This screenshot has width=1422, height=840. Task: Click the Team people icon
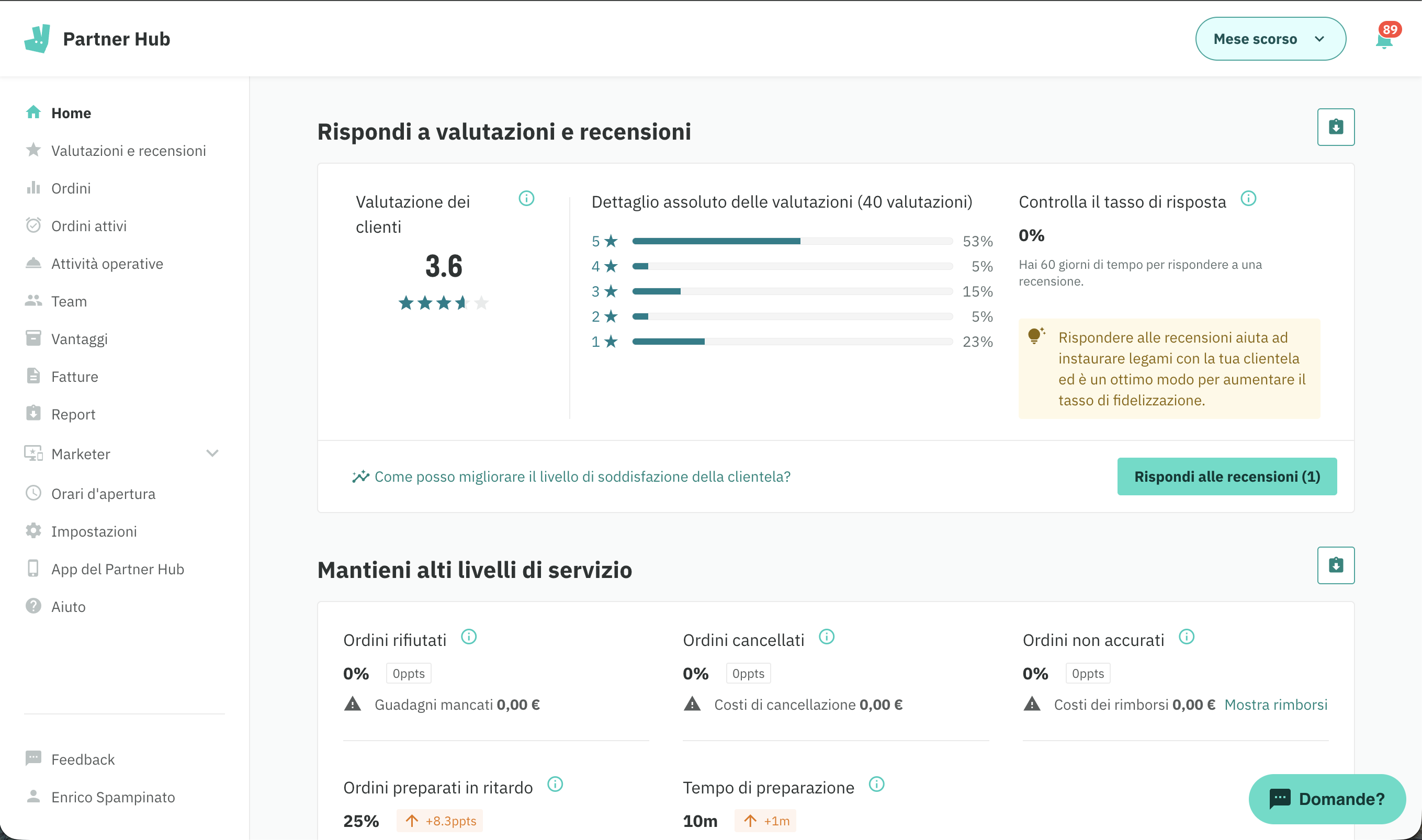(33, 301)
